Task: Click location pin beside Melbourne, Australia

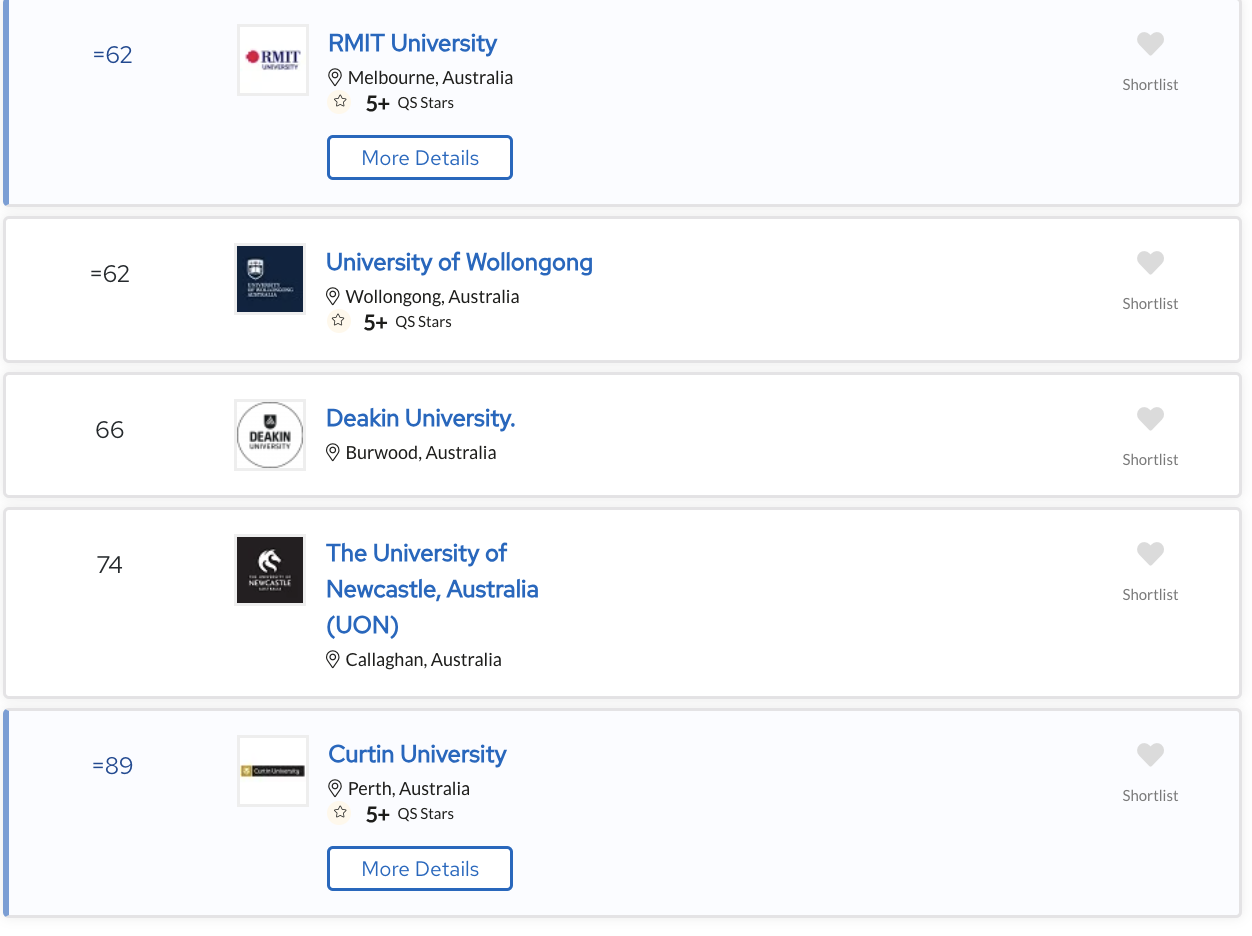Action: tap(335, 78)
